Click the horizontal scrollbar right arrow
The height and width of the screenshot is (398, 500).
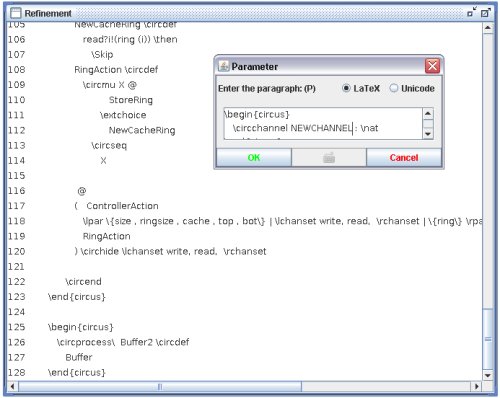point(477,386)
